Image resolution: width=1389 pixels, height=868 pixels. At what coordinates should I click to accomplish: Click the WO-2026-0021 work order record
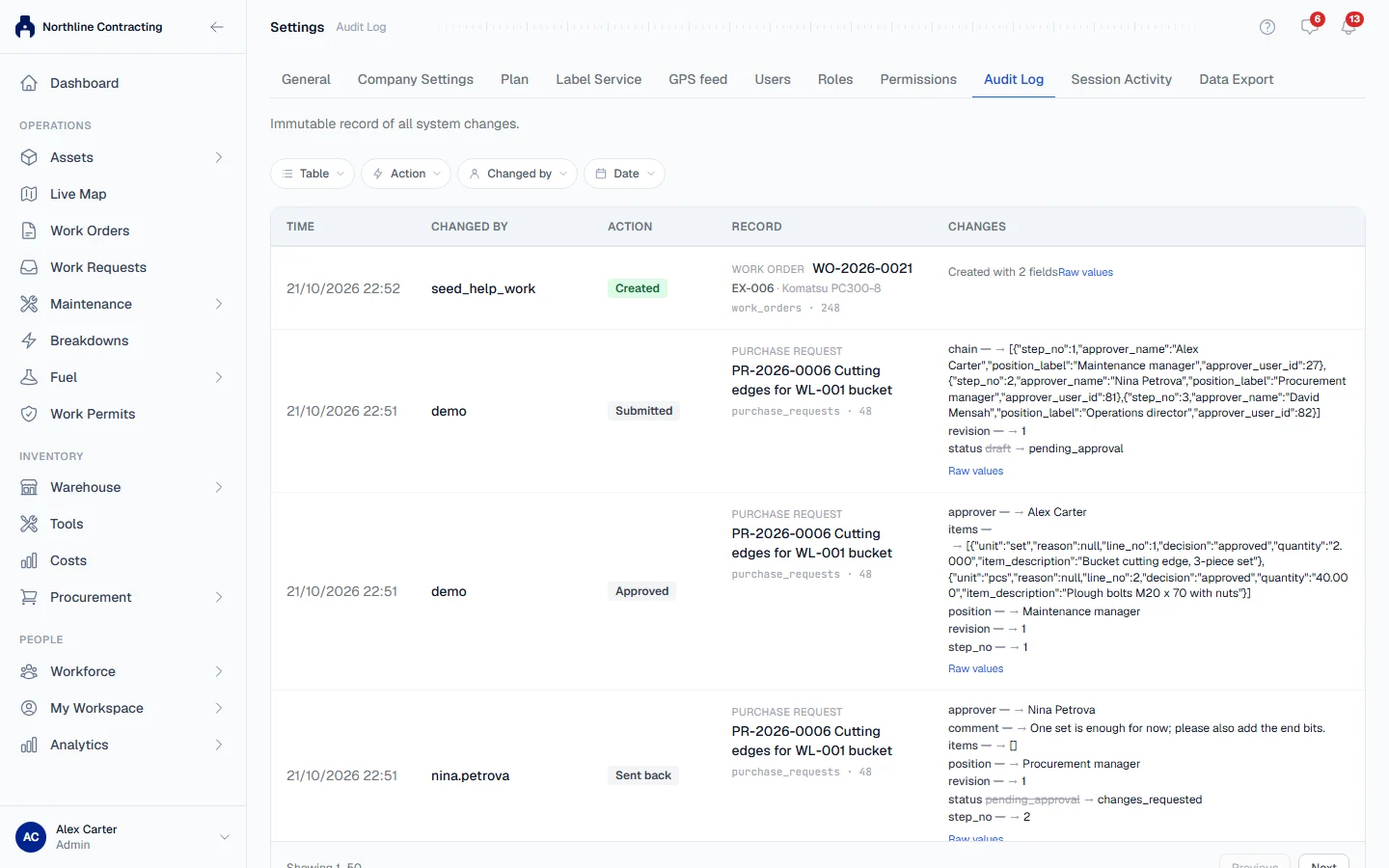862,268
